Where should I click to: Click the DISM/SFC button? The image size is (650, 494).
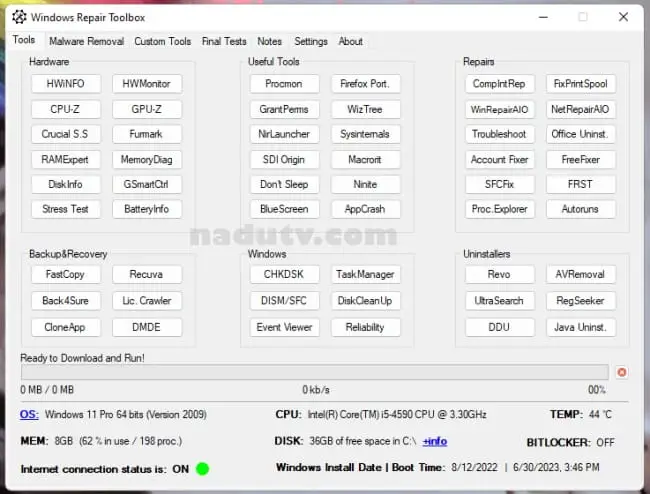284,301
